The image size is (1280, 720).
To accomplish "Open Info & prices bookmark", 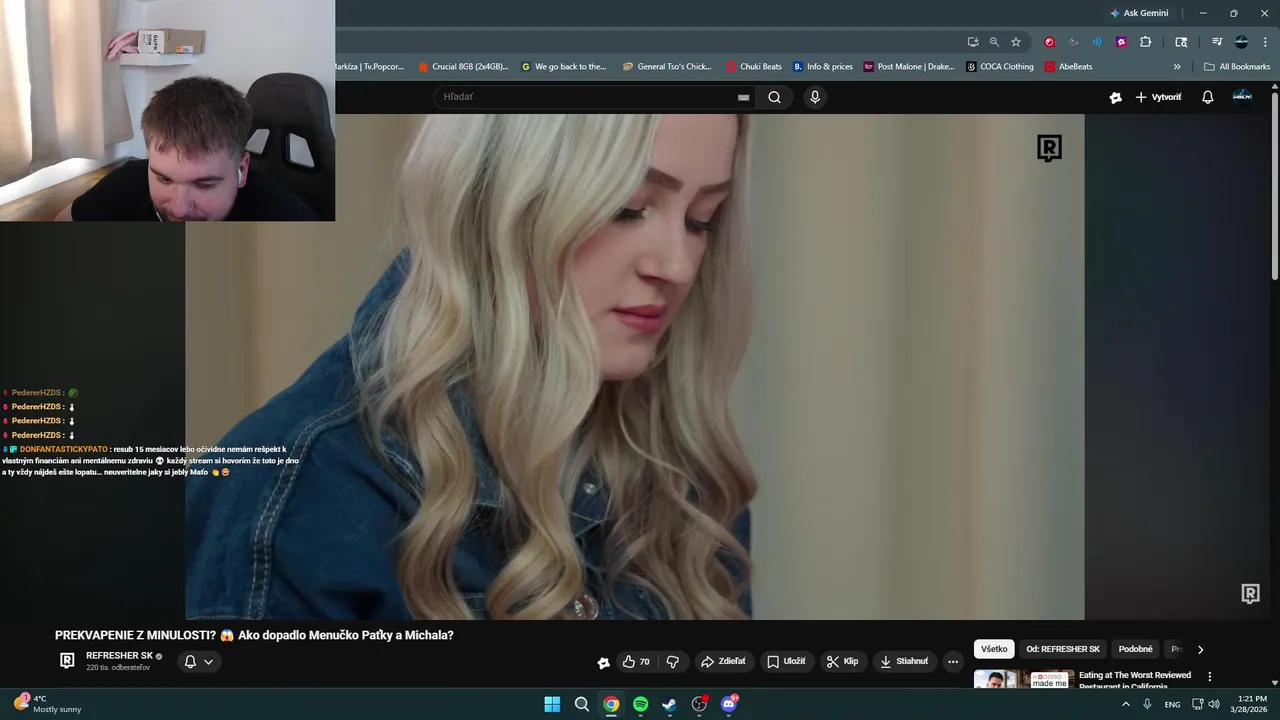I will 823,67.
